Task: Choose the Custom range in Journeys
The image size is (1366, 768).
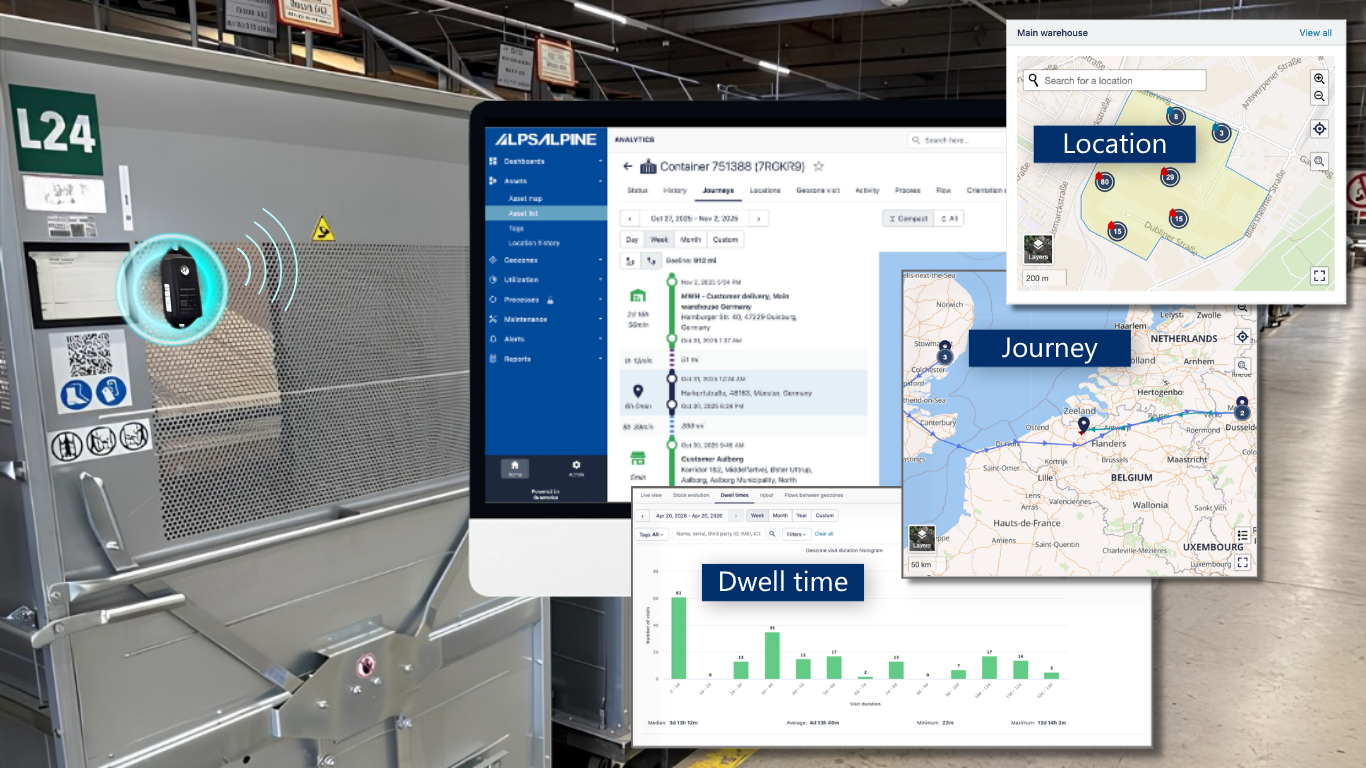Action: [725, 240]
